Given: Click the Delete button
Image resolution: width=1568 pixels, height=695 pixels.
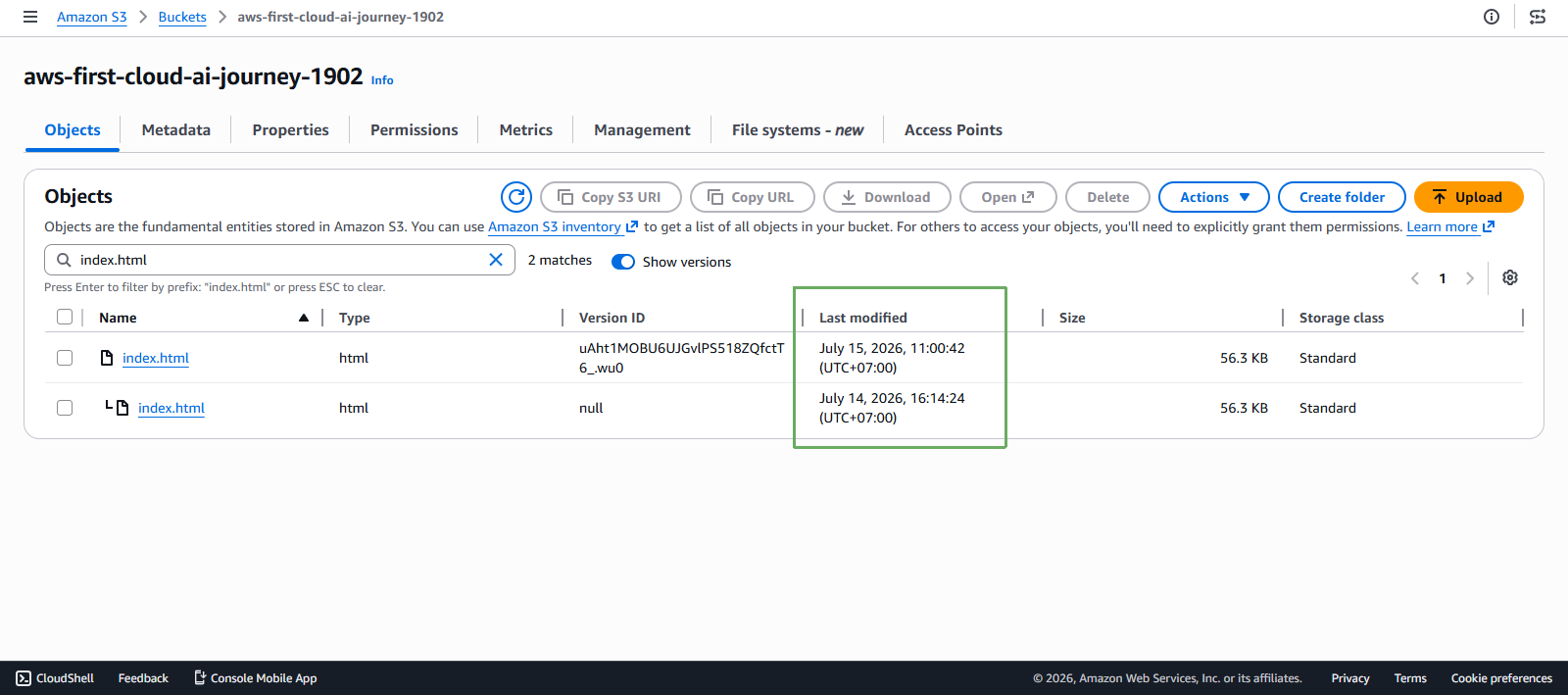Looking at the screenshot, I should tap(1107, 197).
